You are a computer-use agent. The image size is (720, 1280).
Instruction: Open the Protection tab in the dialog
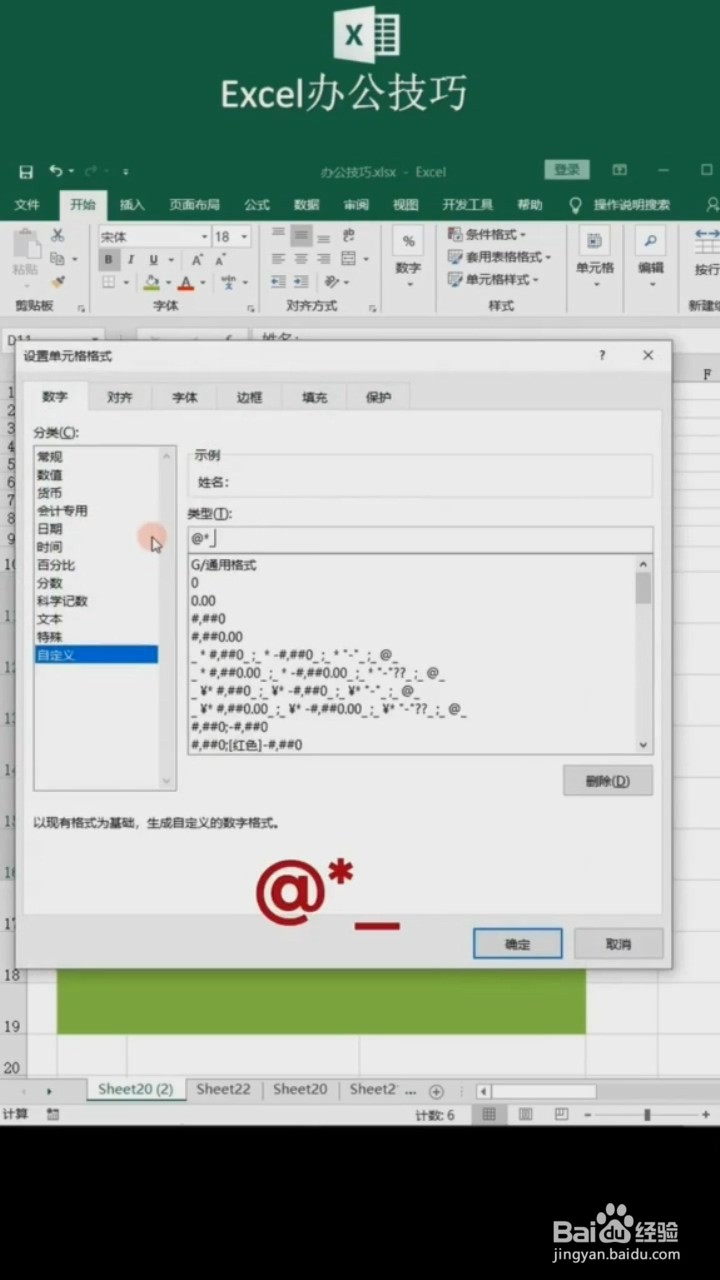click(x=379, y=397)
